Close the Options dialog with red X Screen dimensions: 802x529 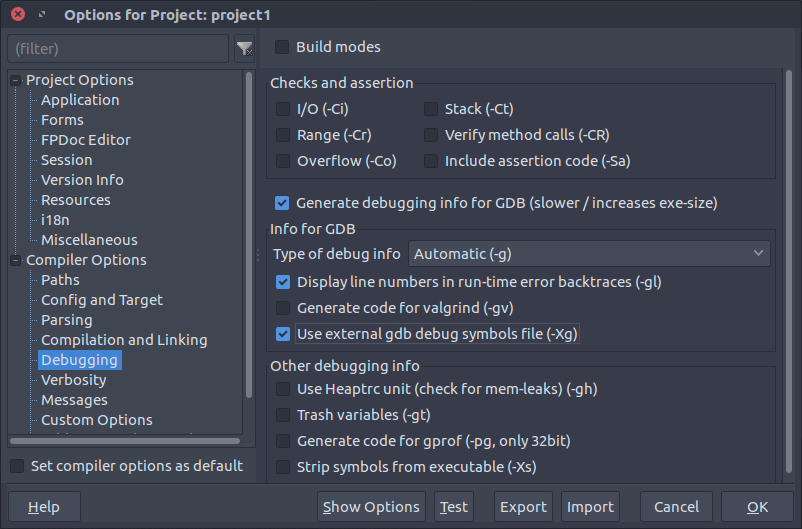coord(18,14)
